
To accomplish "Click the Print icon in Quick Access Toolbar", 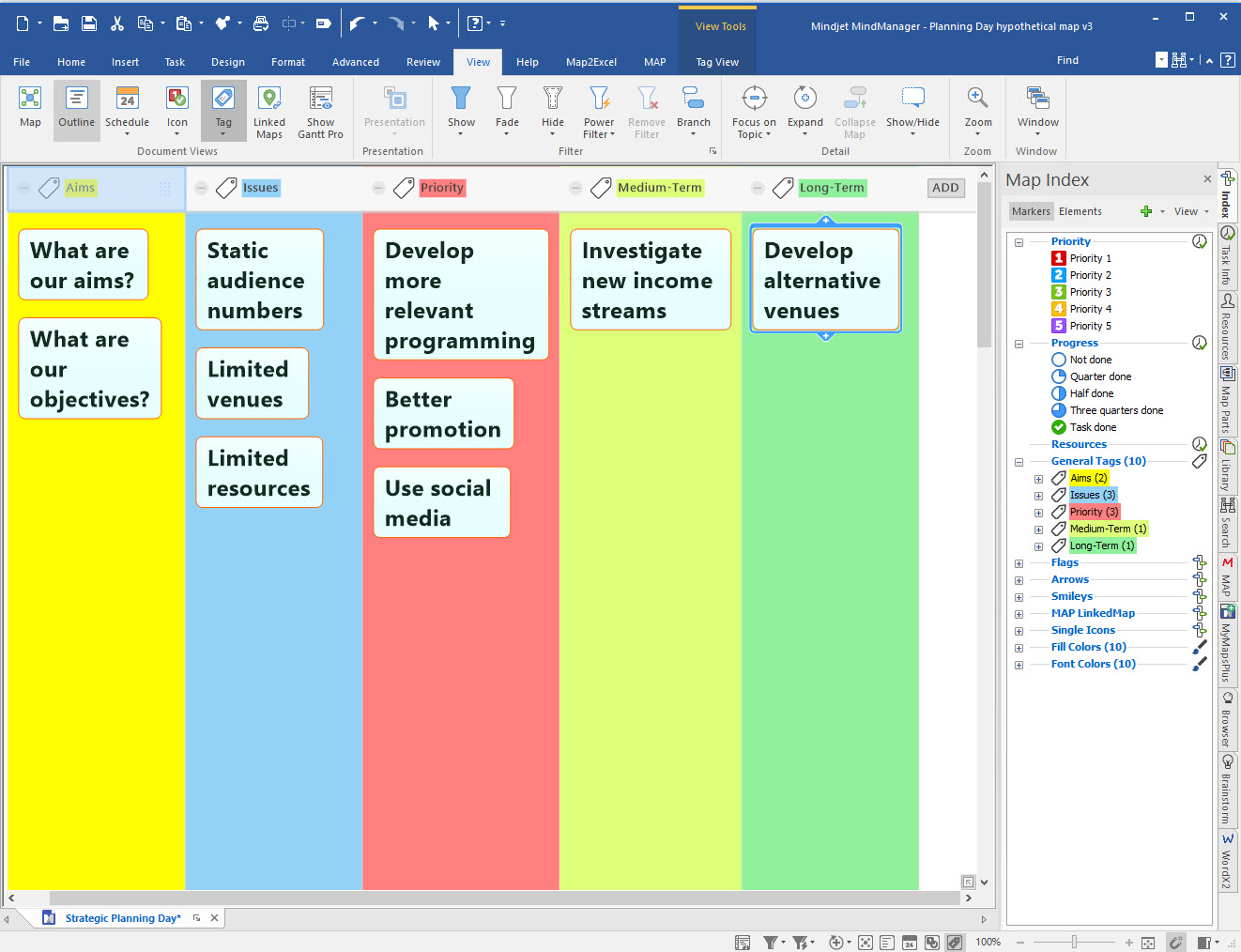I will (x=260, y=23).
